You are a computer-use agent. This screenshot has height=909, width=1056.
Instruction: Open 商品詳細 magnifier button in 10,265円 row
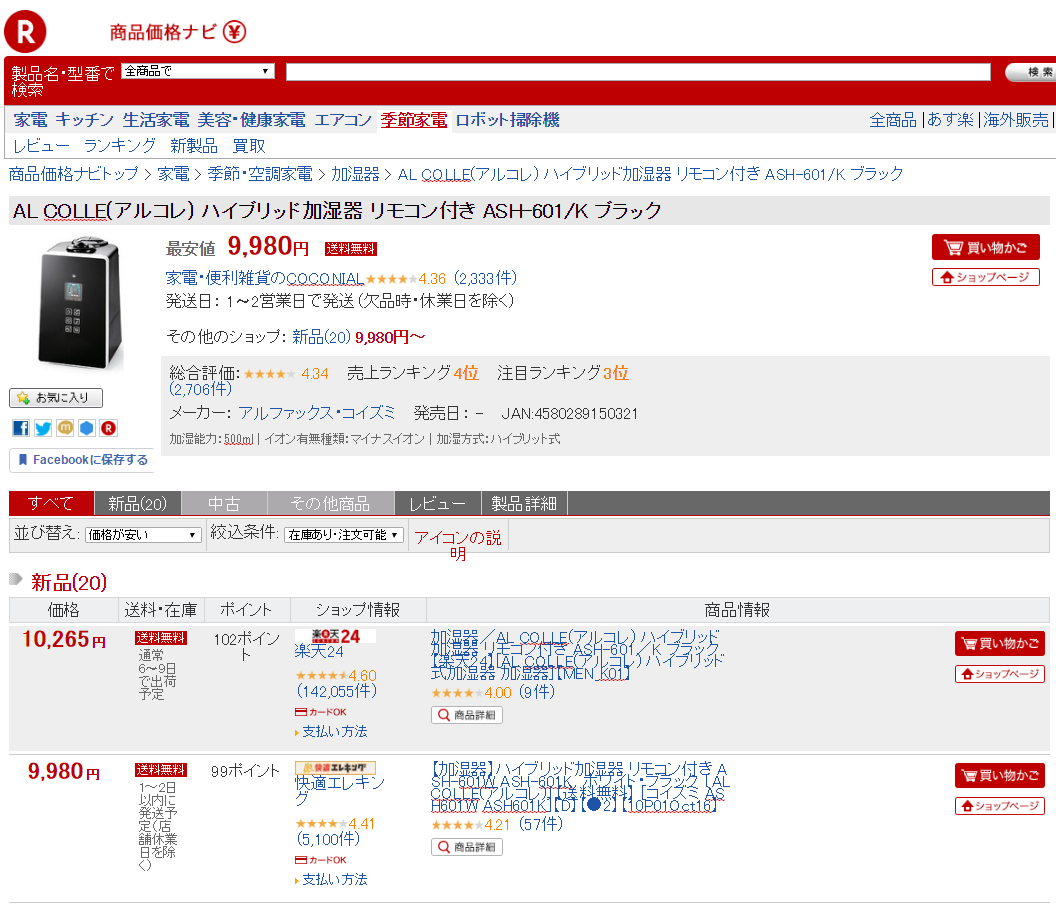[x=467, y=715]
